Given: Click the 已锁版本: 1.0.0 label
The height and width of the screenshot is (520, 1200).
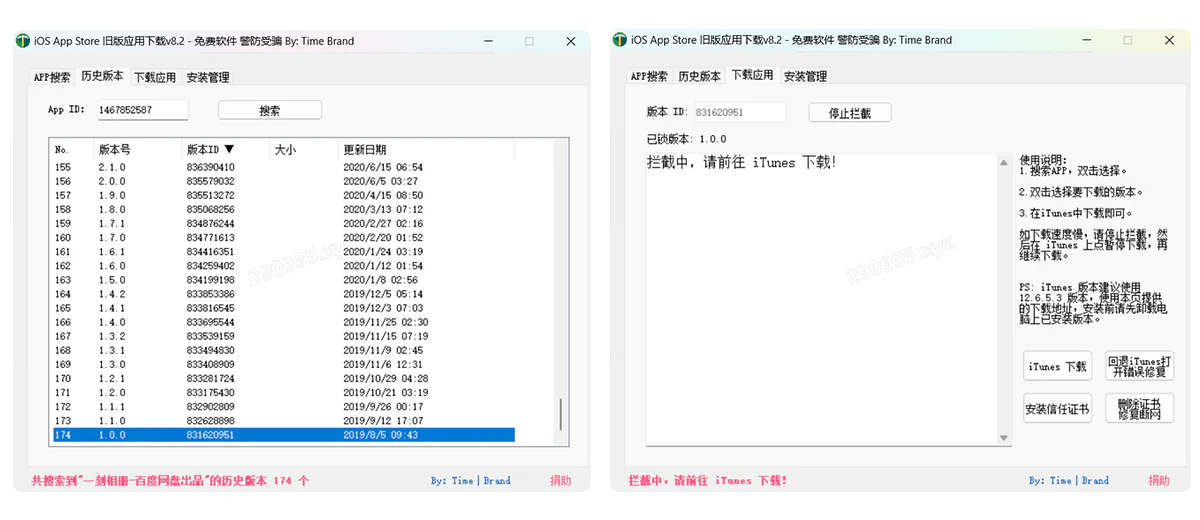Looking at the screenshot, I should 687,139.
